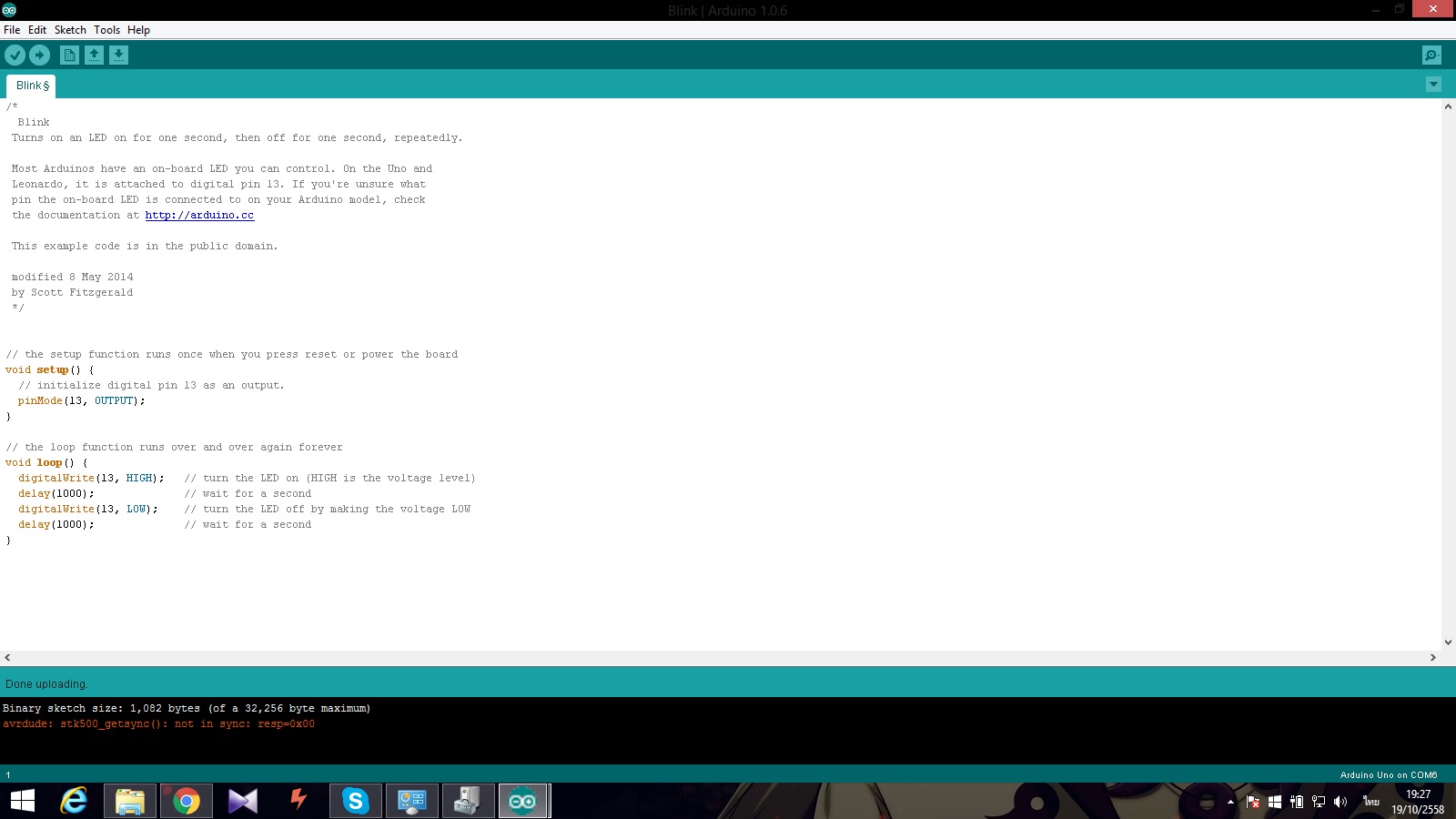Click 'This example code is in the public domain.'
Image resolution: width=1456 pixels, height=819 pixels.
point(145,247)
